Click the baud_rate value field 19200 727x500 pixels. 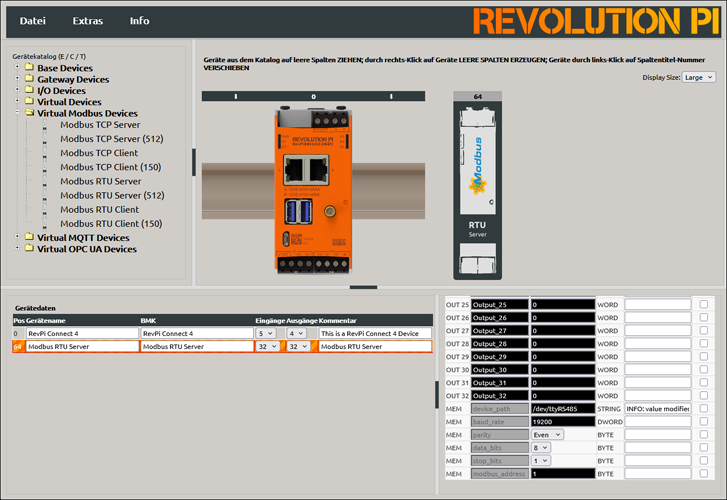click(x=563, y=422)
